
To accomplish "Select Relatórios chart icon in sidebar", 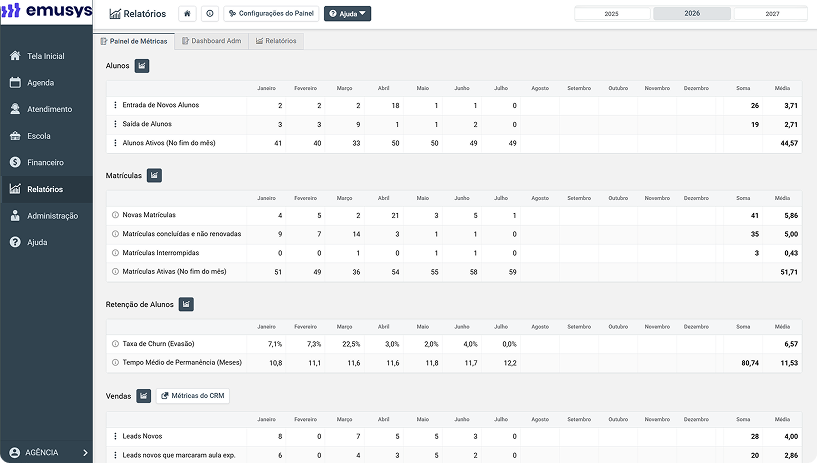I will click(x=15, y=189).
